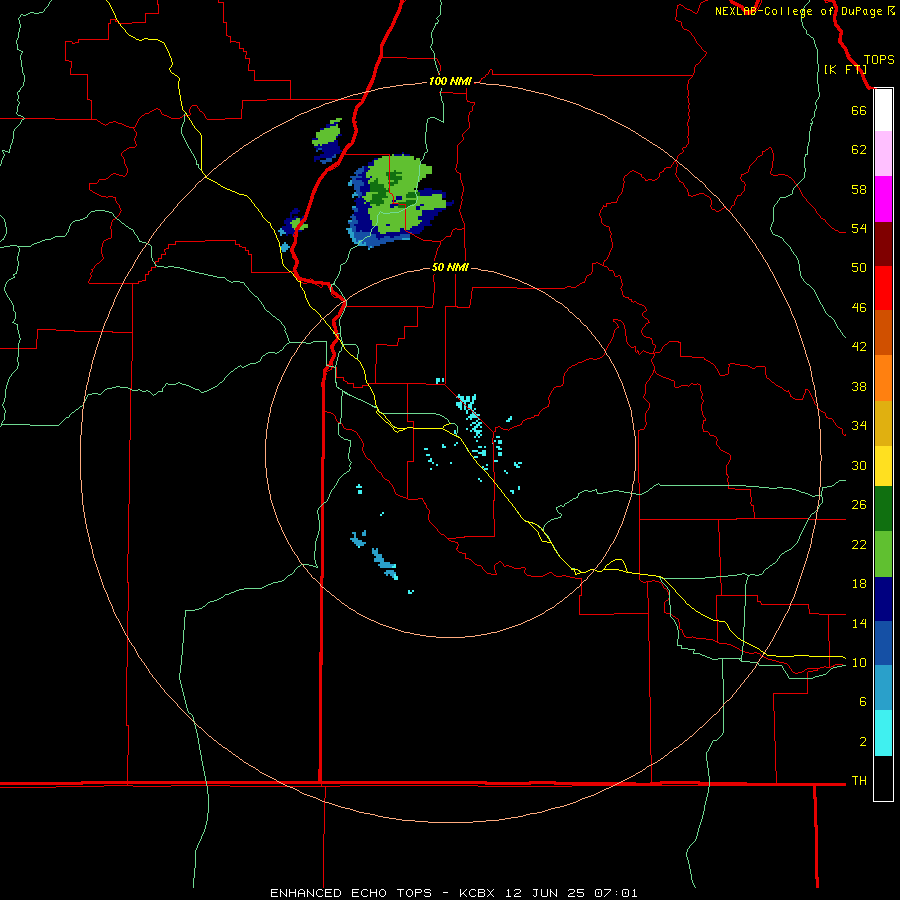Click the '50 NMI' range ring label
The height and width of the screenshot is (900, 900).
click(450, 267)
